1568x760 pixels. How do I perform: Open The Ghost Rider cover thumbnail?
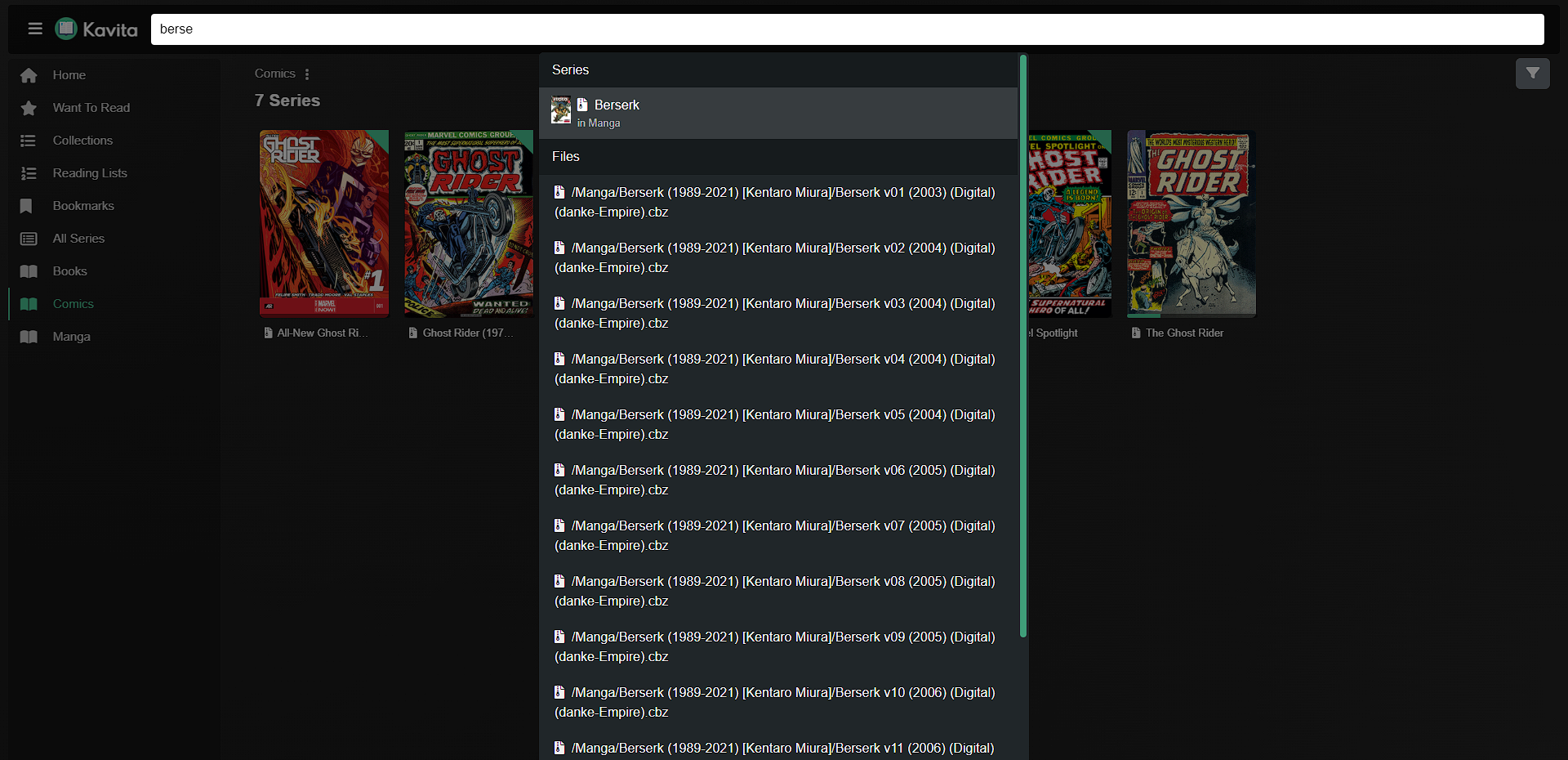(x=1192, y=223)
